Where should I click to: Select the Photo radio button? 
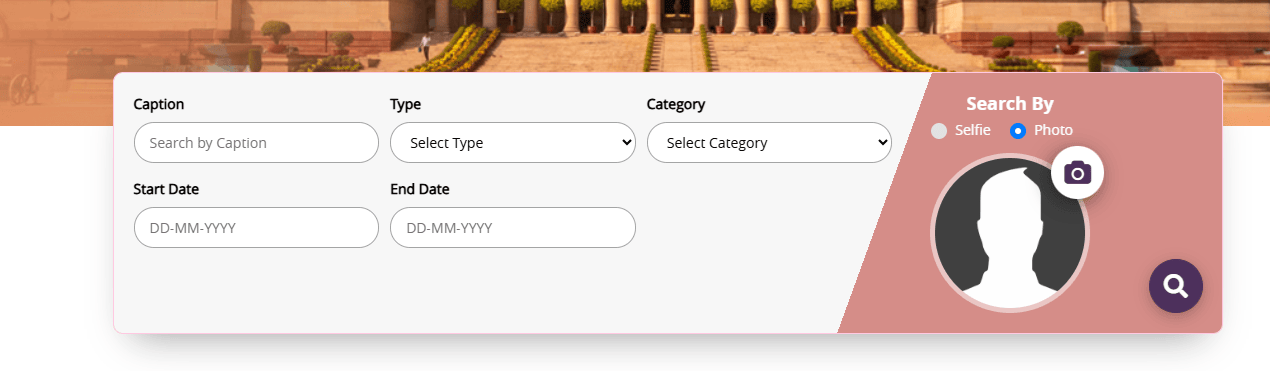tap(1018, 131)
